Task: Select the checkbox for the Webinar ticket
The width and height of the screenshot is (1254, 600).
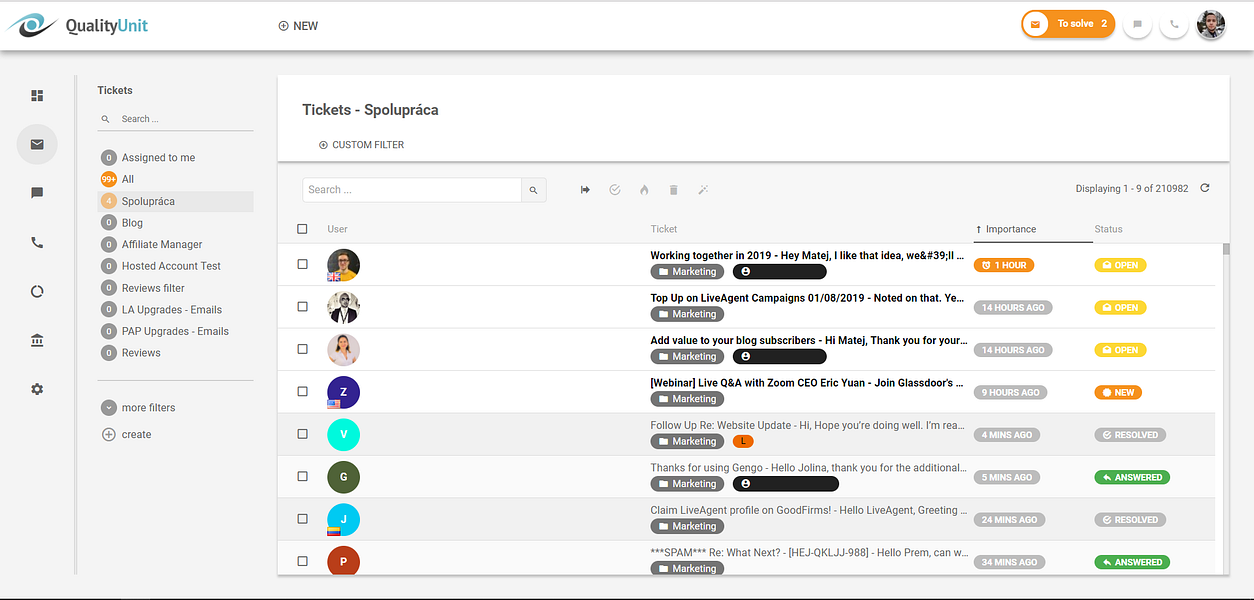Action: [x=302, y=392]
